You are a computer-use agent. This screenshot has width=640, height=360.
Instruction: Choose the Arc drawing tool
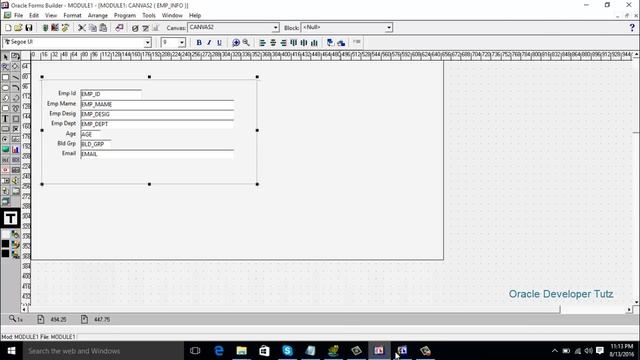coord(16,87)
